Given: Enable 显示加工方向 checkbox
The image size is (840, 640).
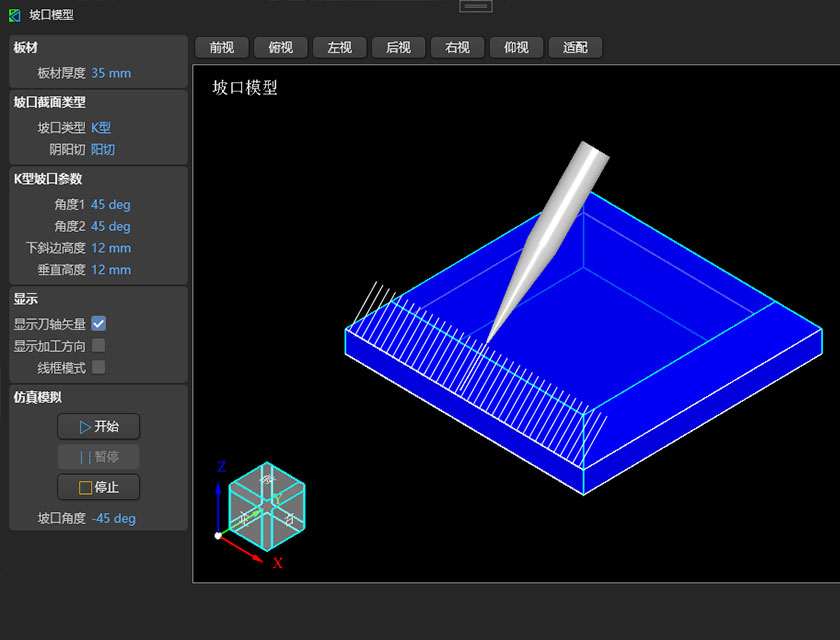Looking at the screenshot, I should point(99,346).
